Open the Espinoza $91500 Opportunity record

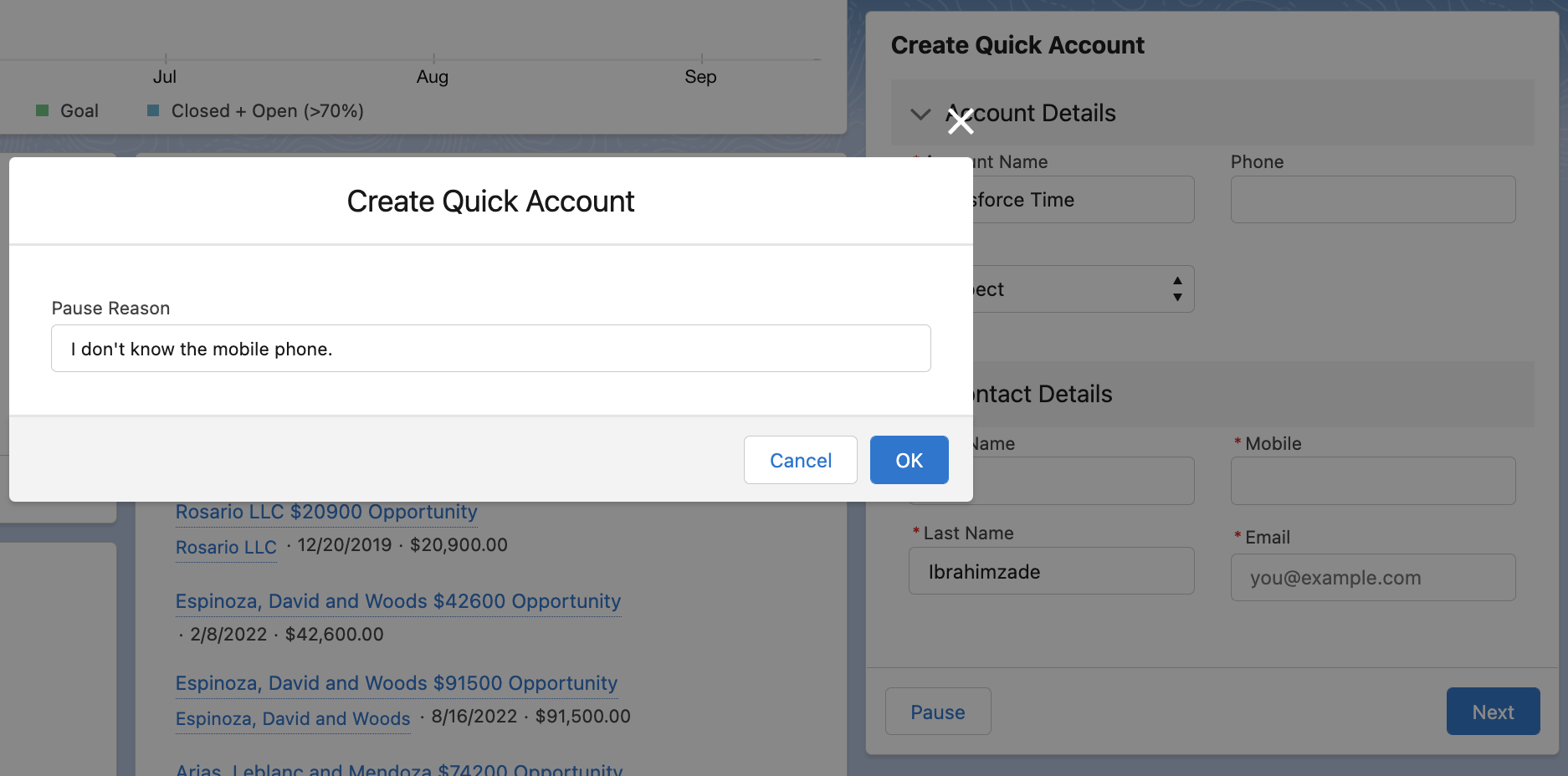pos(395,683)
